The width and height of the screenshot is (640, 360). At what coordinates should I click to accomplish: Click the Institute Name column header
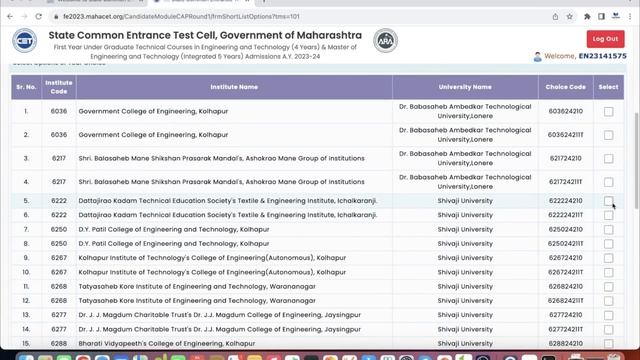(234, 87)
